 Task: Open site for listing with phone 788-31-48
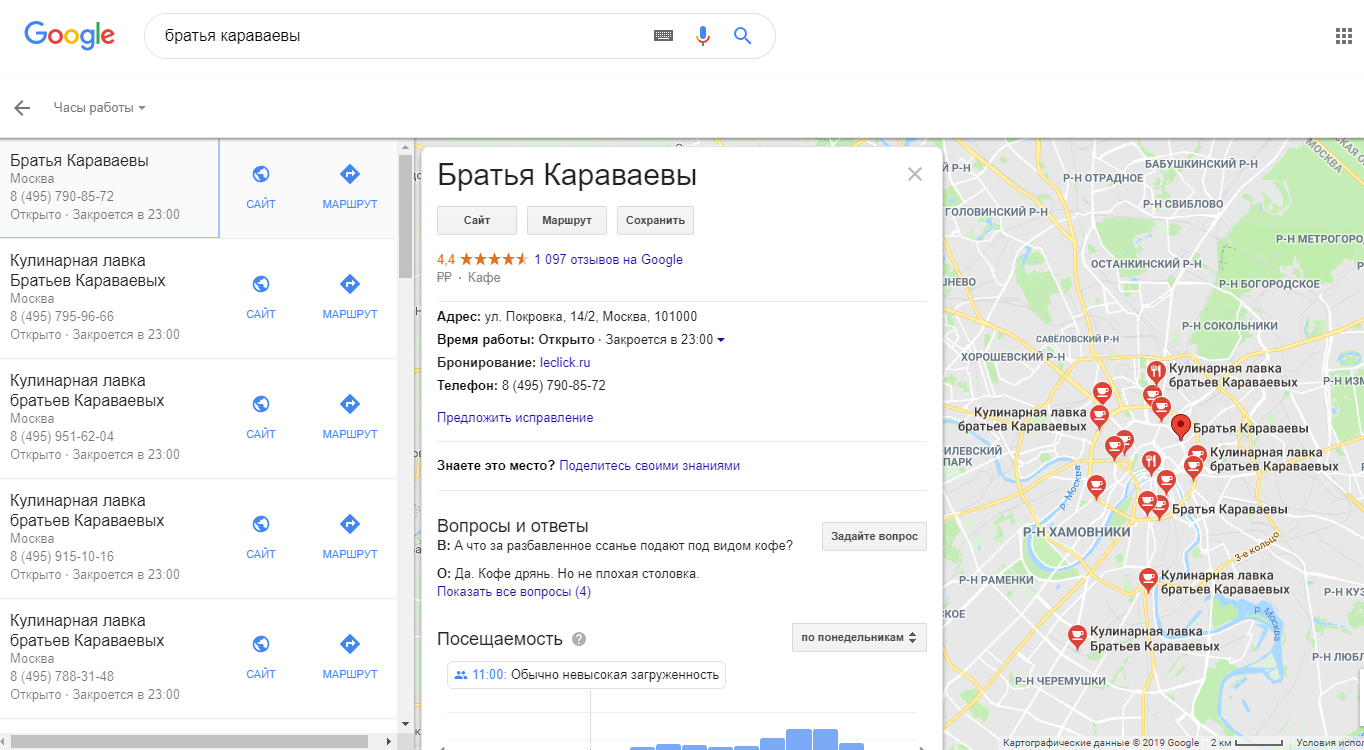(x=261, y=657)
